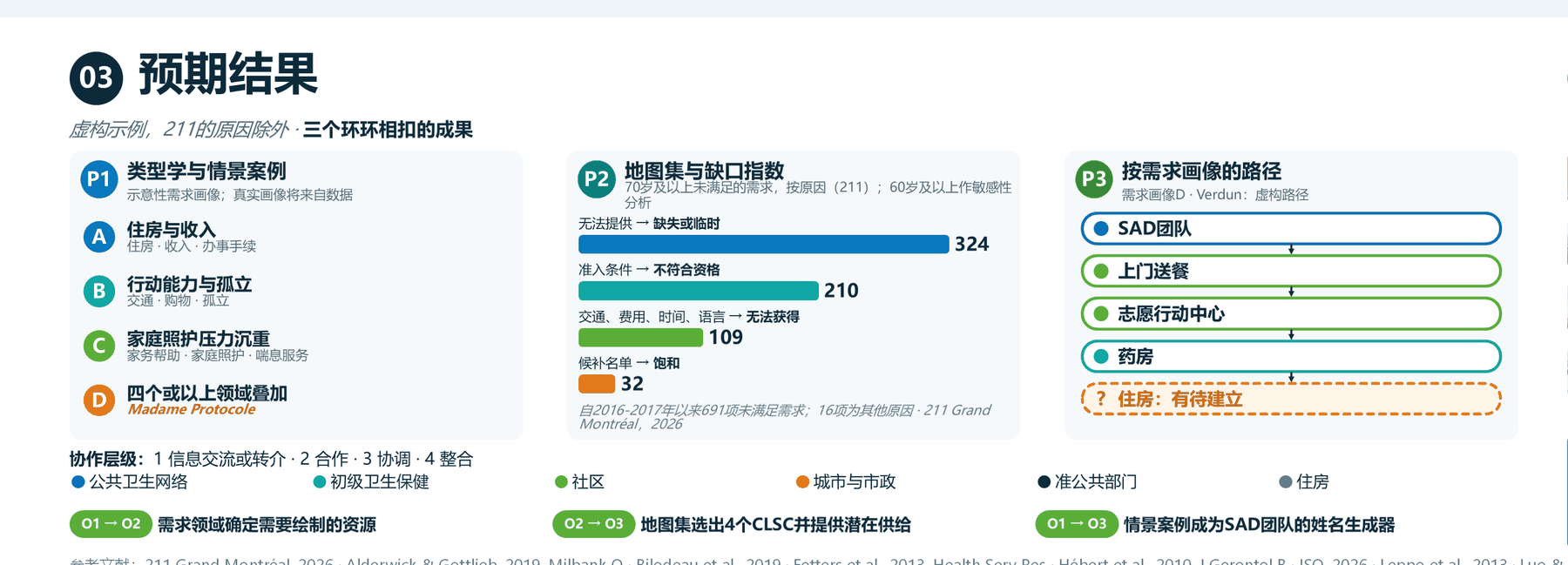Click the 03 section number badge
Image resolution: width=1568 pixels, height=565 pixels.
point(96,77)
